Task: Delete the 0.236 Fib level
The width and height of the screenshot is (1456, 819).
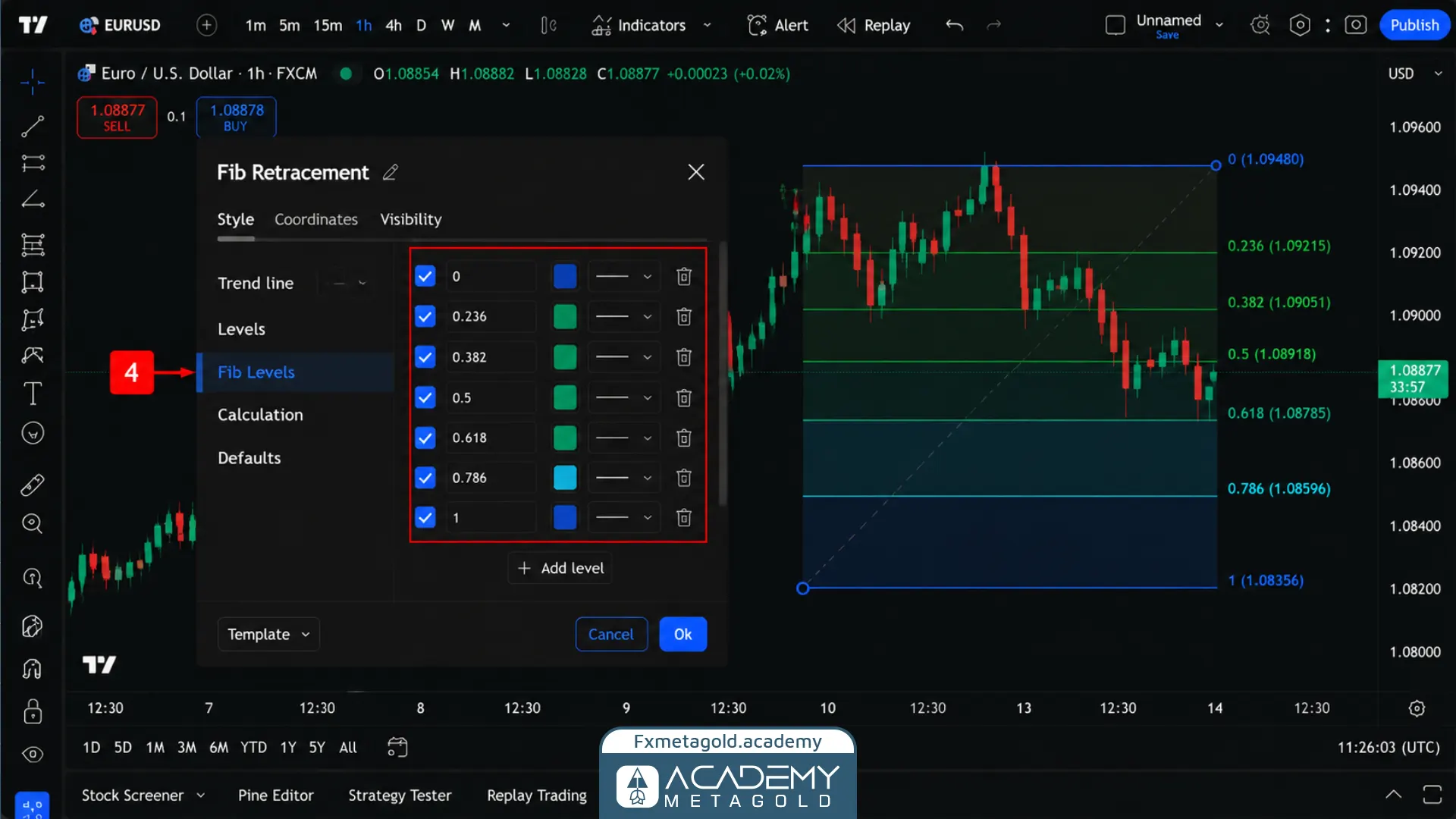Action: 684,316
